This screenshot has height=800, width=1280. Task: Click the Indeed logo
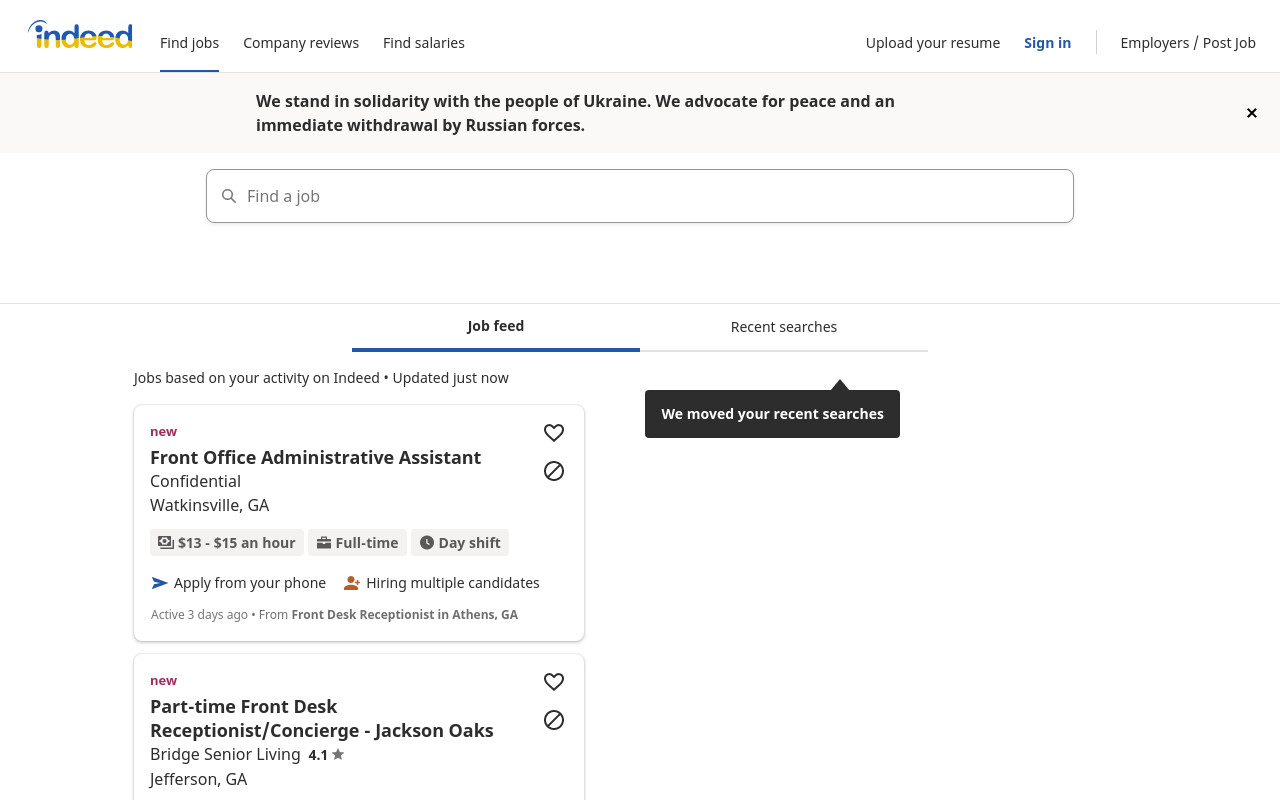(80, 36)
